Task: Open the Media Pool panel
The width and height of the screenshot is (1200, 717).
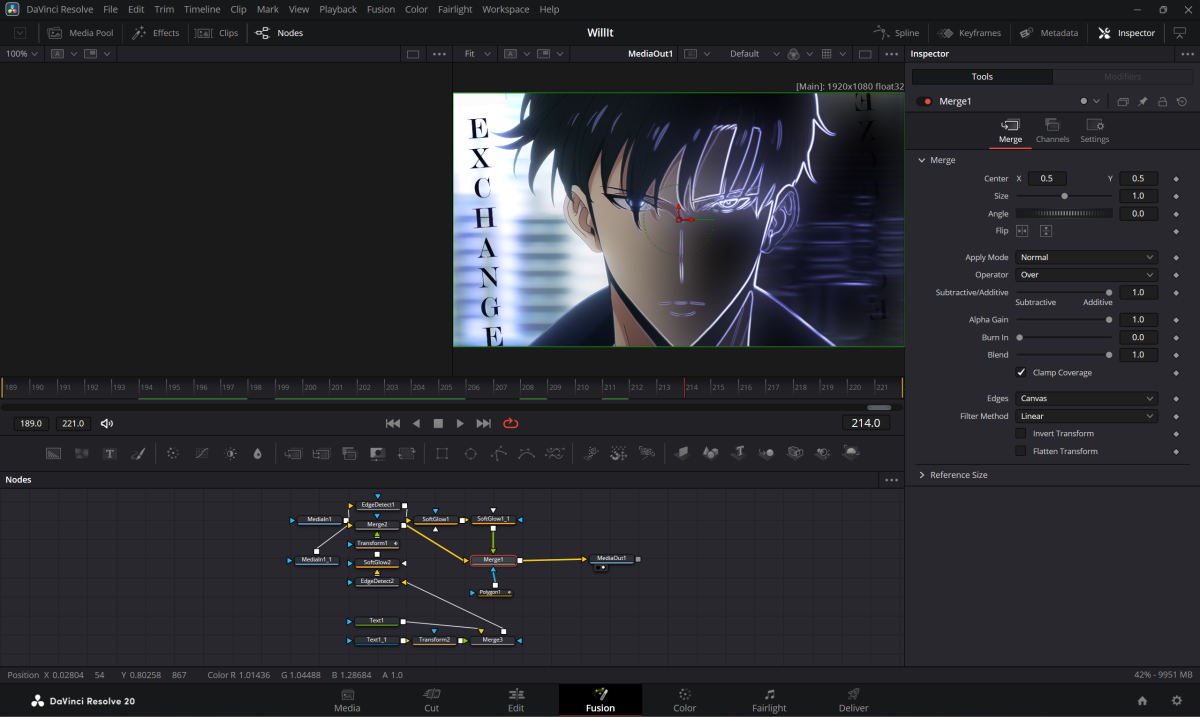Action: (81, 33)
